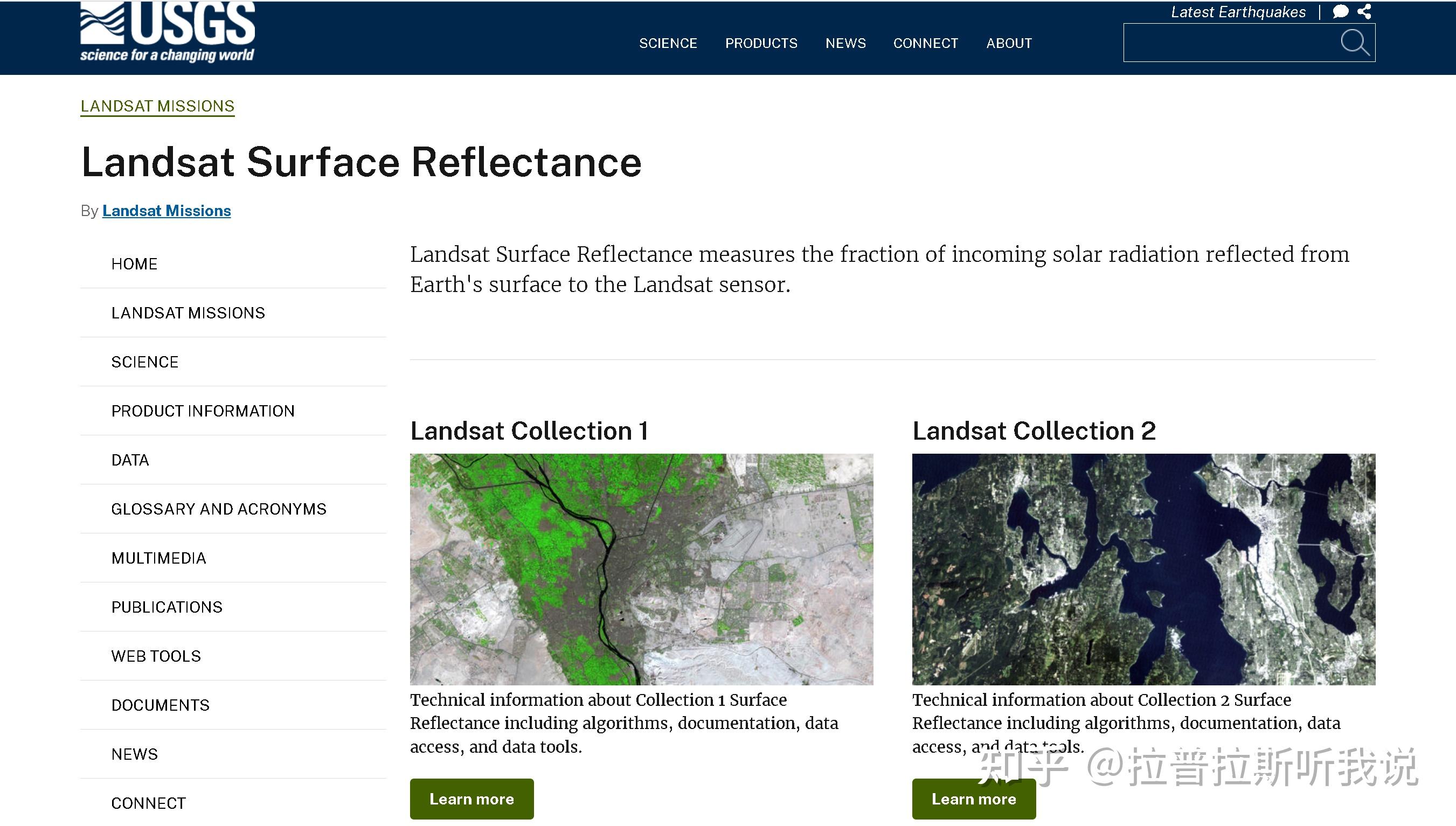This screenshot has height=826, width=1456.
Task: Open the LANDSAT MISSIONS breadcrumb link
Action: (x=157, y=106)
